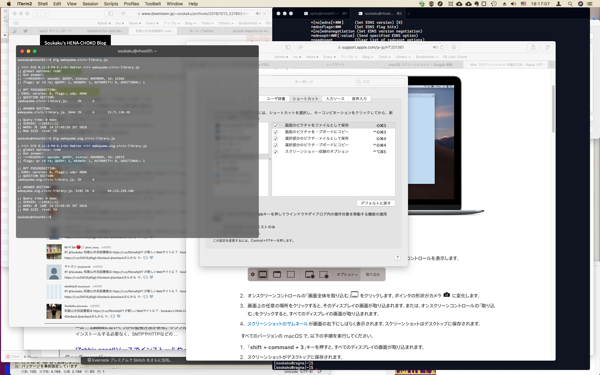Click the Soukaku's HENA-CHOKO Blog header
This screenshot has height=375, width=600.
pos(75,43)
